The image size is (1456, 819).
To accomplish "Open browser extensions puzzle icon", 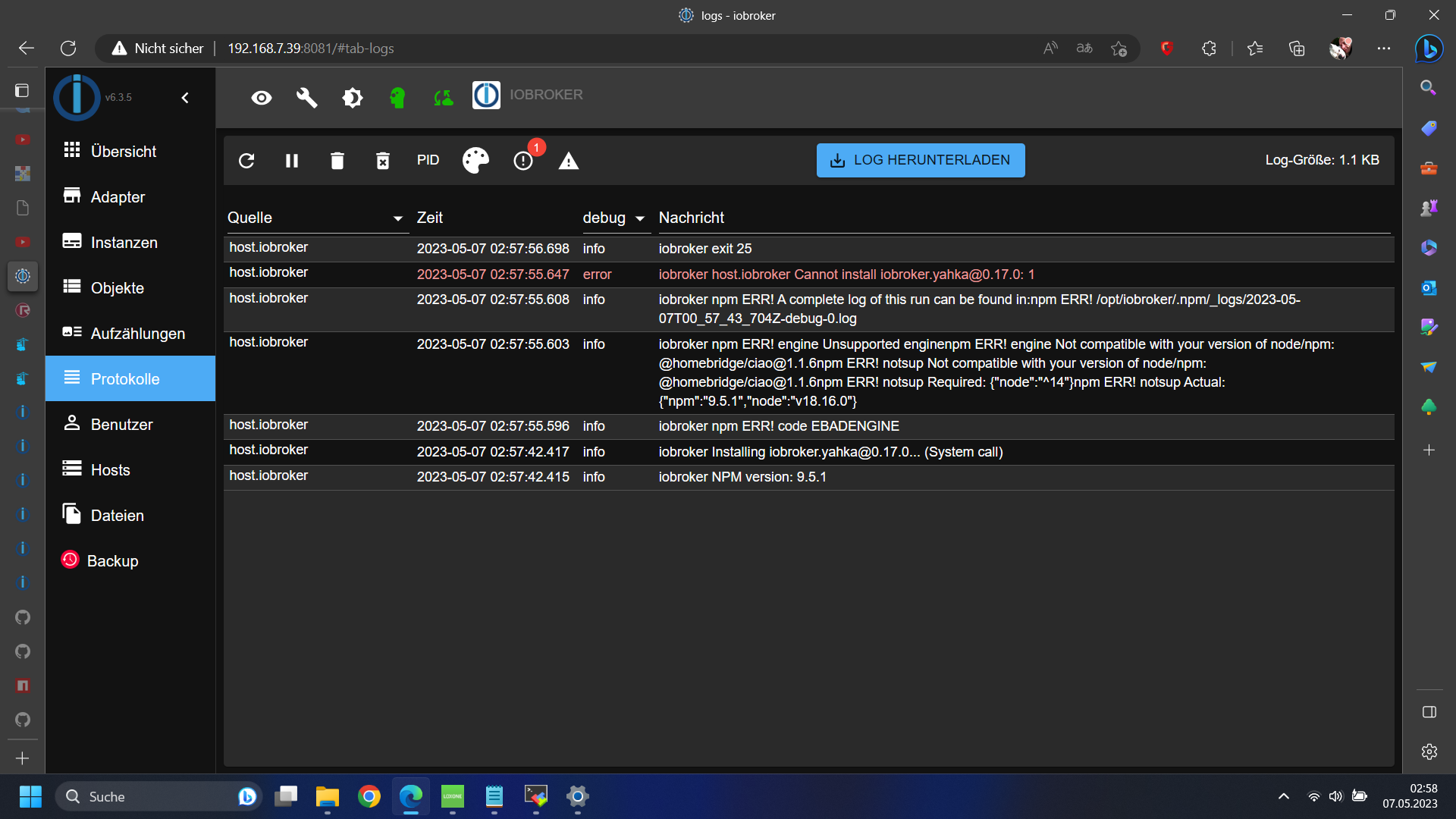I will (1209, 49).
